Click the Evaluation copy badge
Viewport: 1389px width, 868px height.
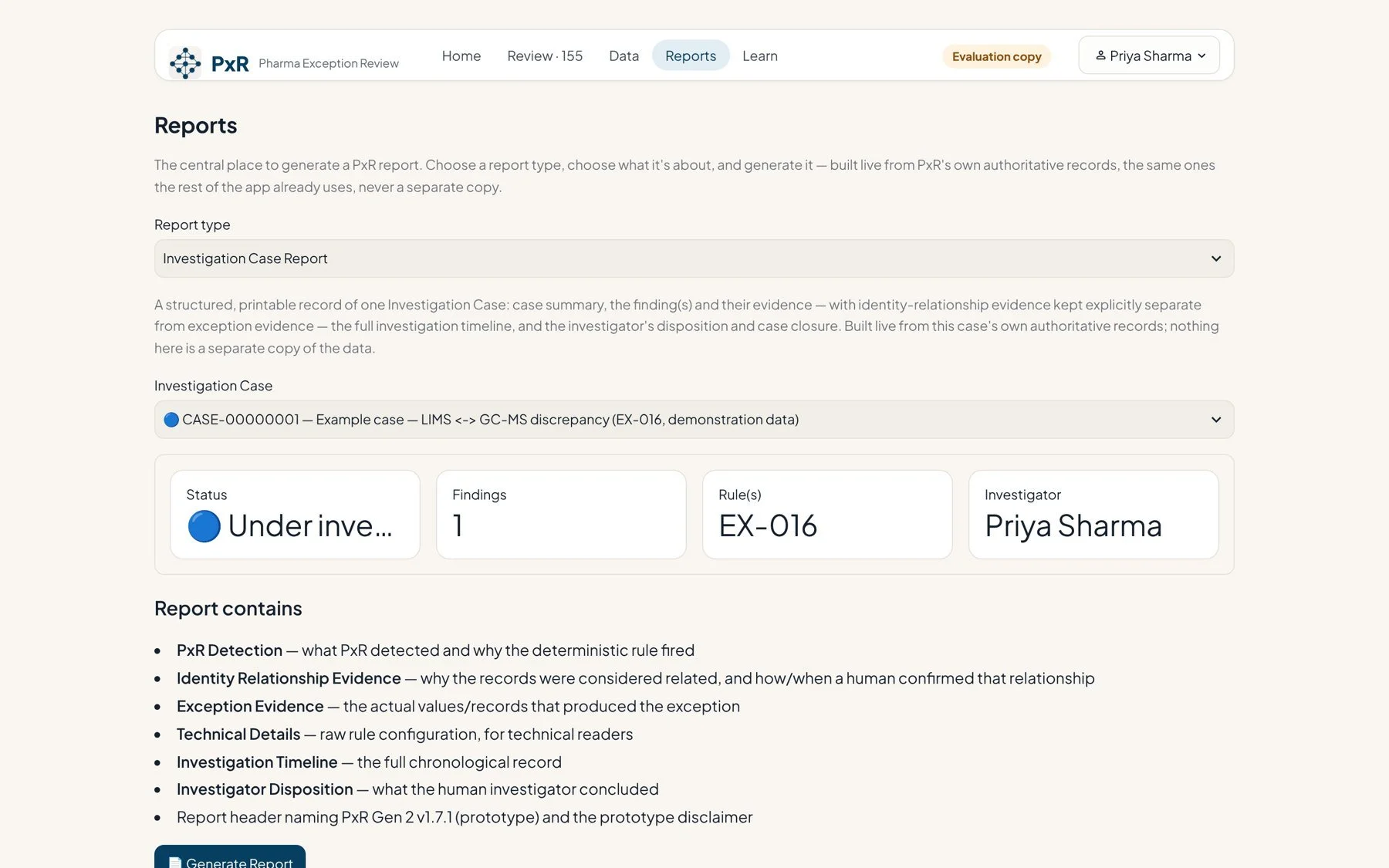tap(996, 56)
